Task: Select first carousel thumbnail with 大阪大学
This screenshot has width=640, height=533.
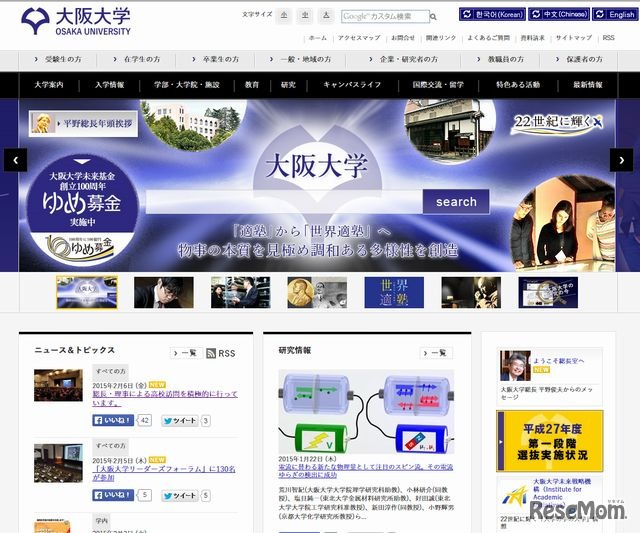Action: point(87,292)
